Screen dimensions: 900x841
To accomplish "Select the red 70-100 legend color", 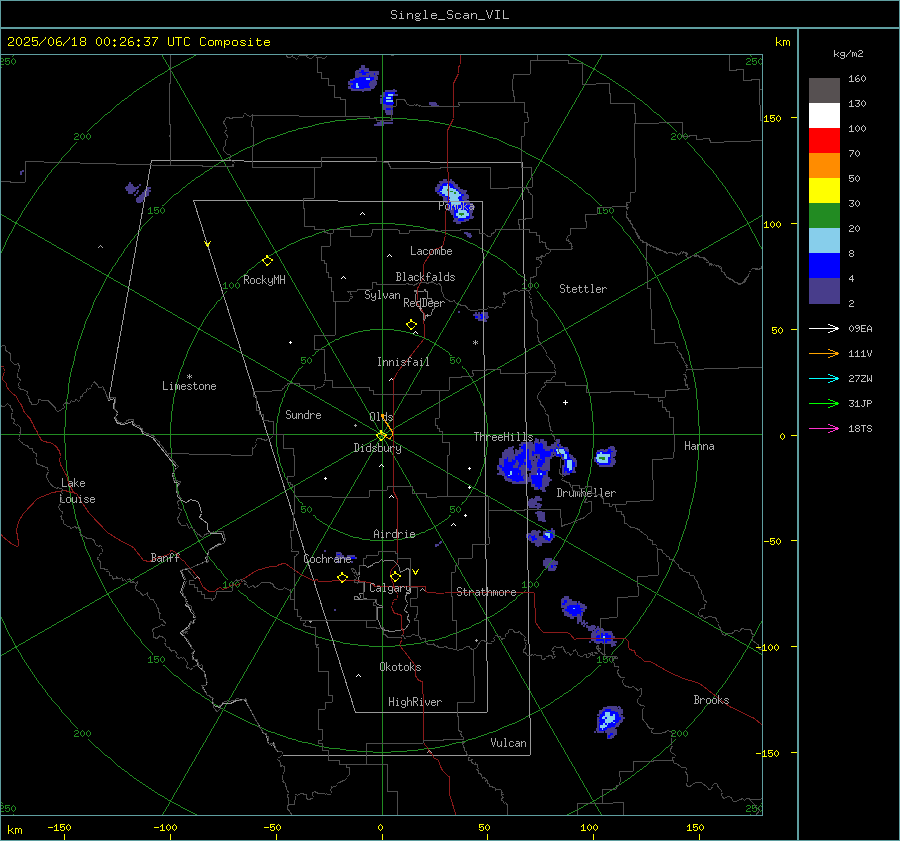I will pos(824,141).
